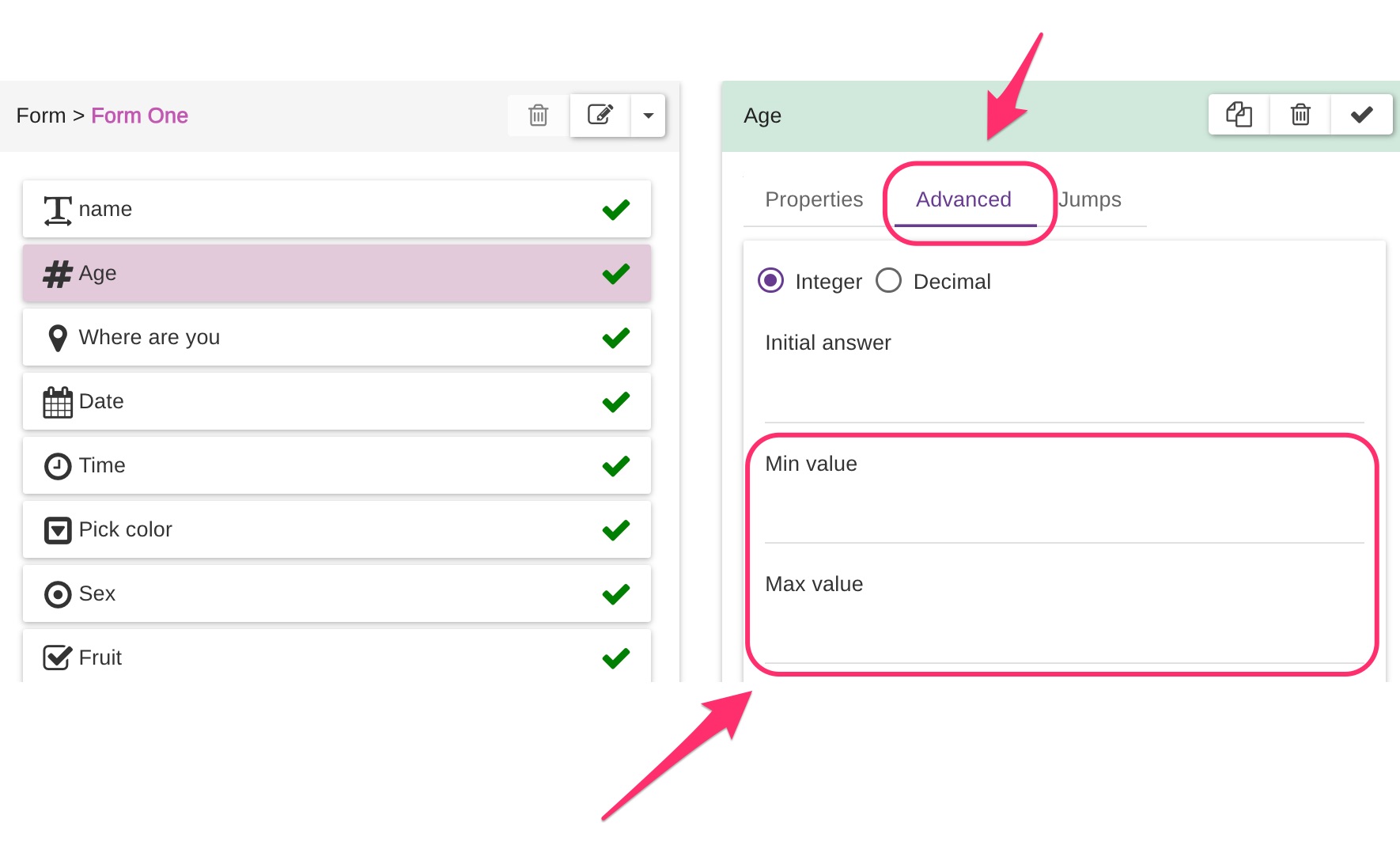Open the Advanced tab
This screenshot has height=853, width=1400.
coord(963,199)
